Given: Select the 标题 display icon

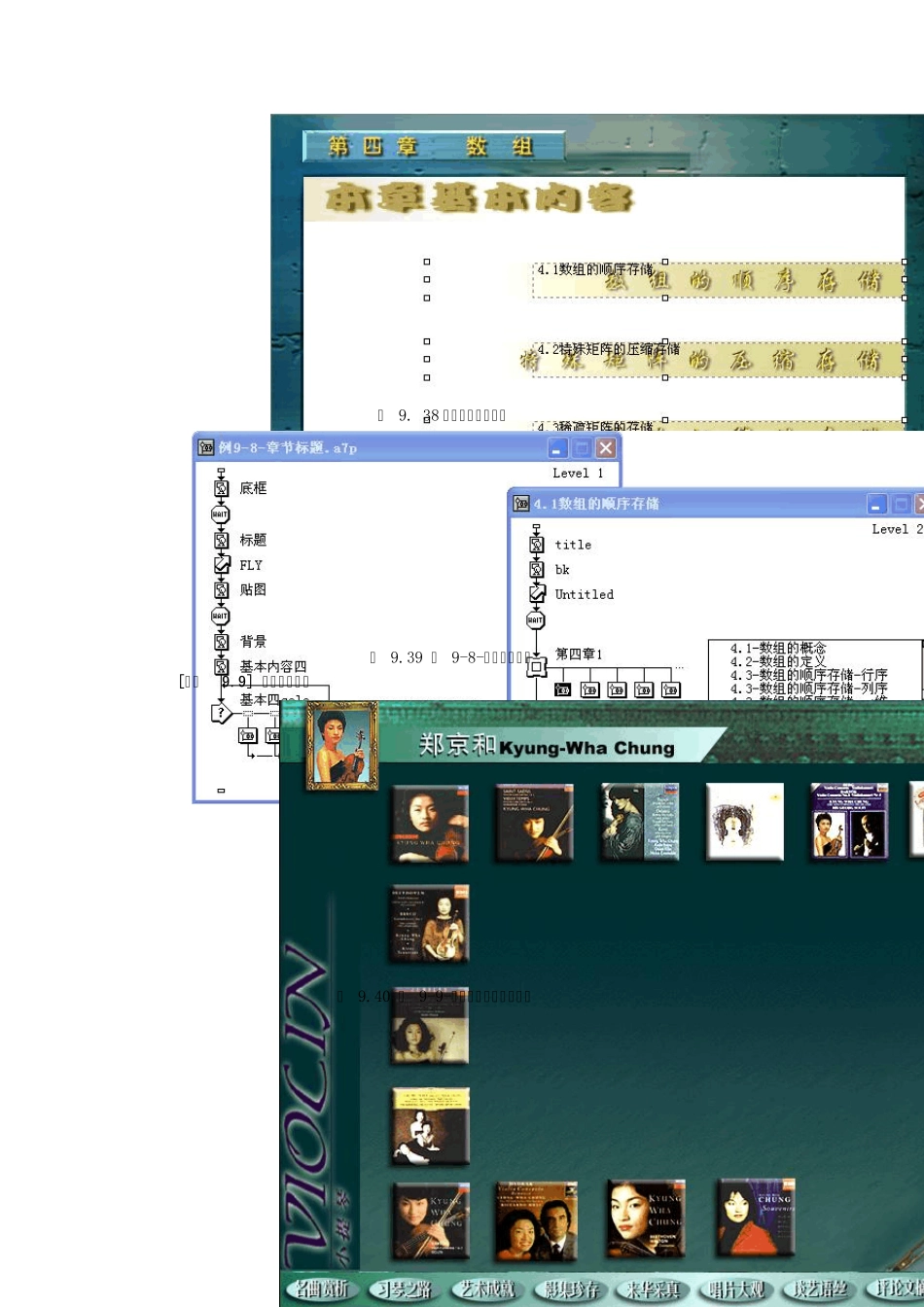Looking at the screenshot, I should coord(221,540).
